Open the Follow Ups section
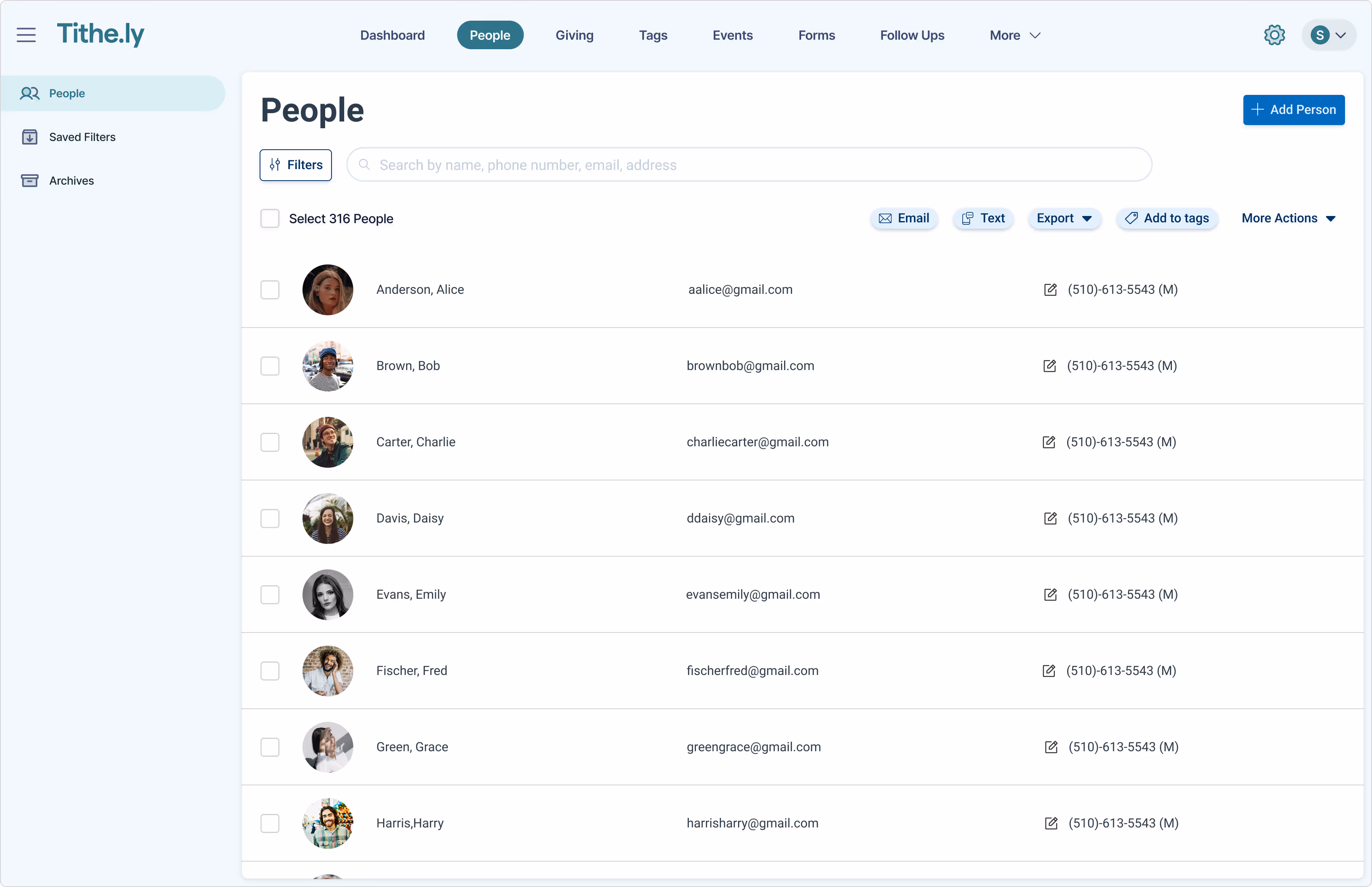The height and width of the screenshot is (887, 1372). 911,35
